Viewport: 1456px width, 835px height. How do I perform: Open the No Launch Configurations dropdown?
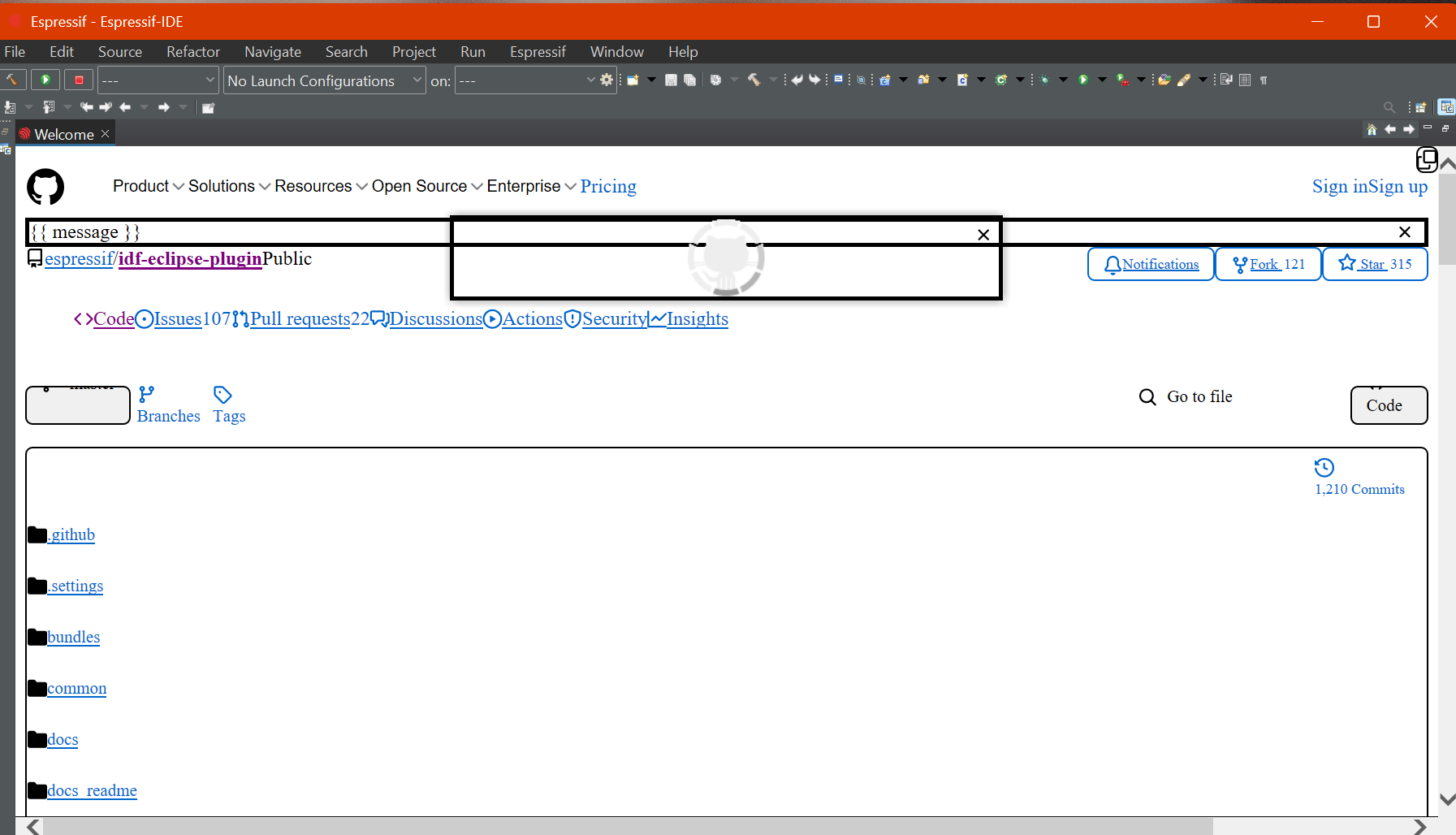pyautogui.click(x=324, y=80)
